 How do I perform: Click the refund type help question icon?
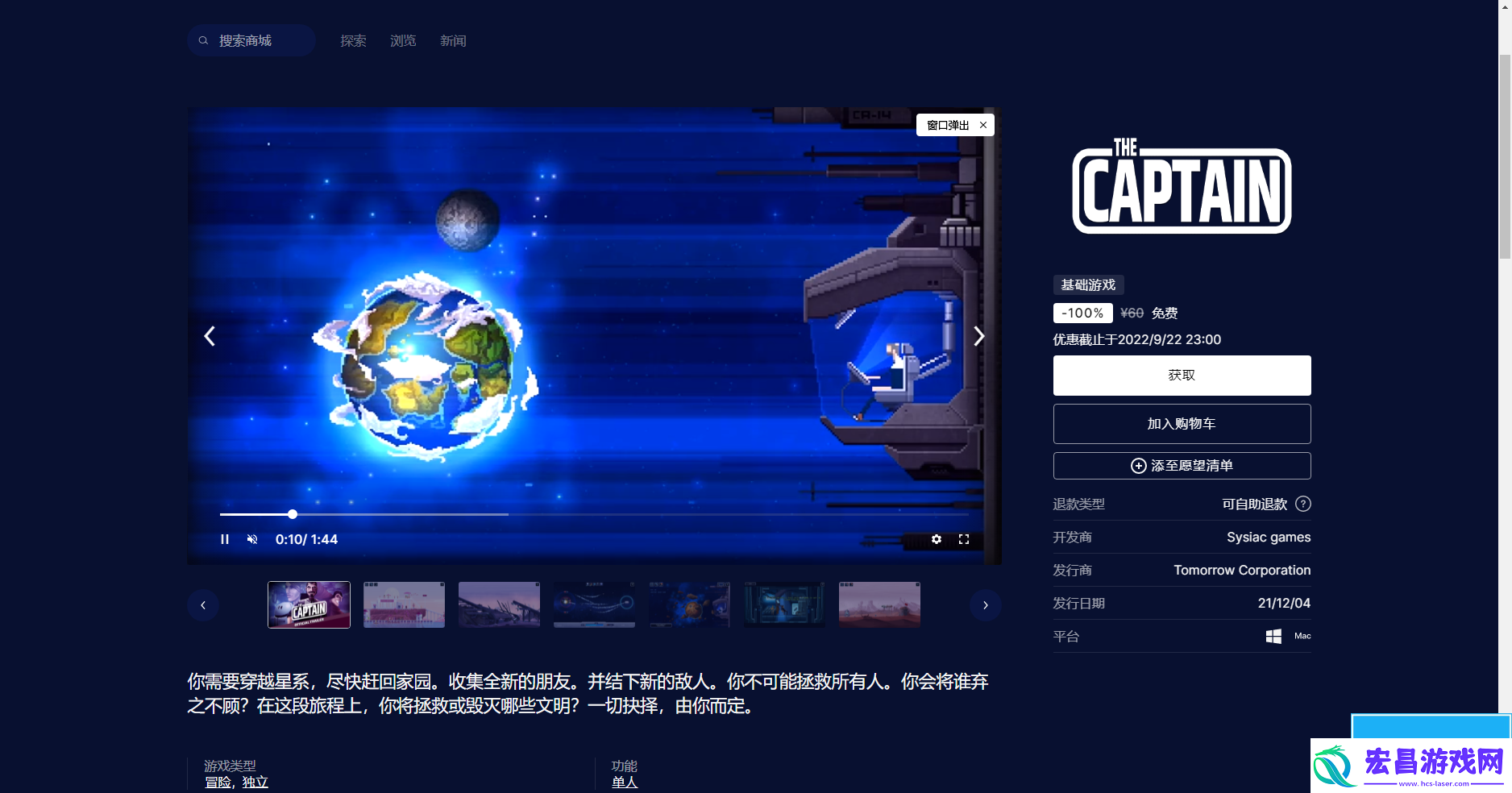pyautogui.click(x=1303, y=504)
